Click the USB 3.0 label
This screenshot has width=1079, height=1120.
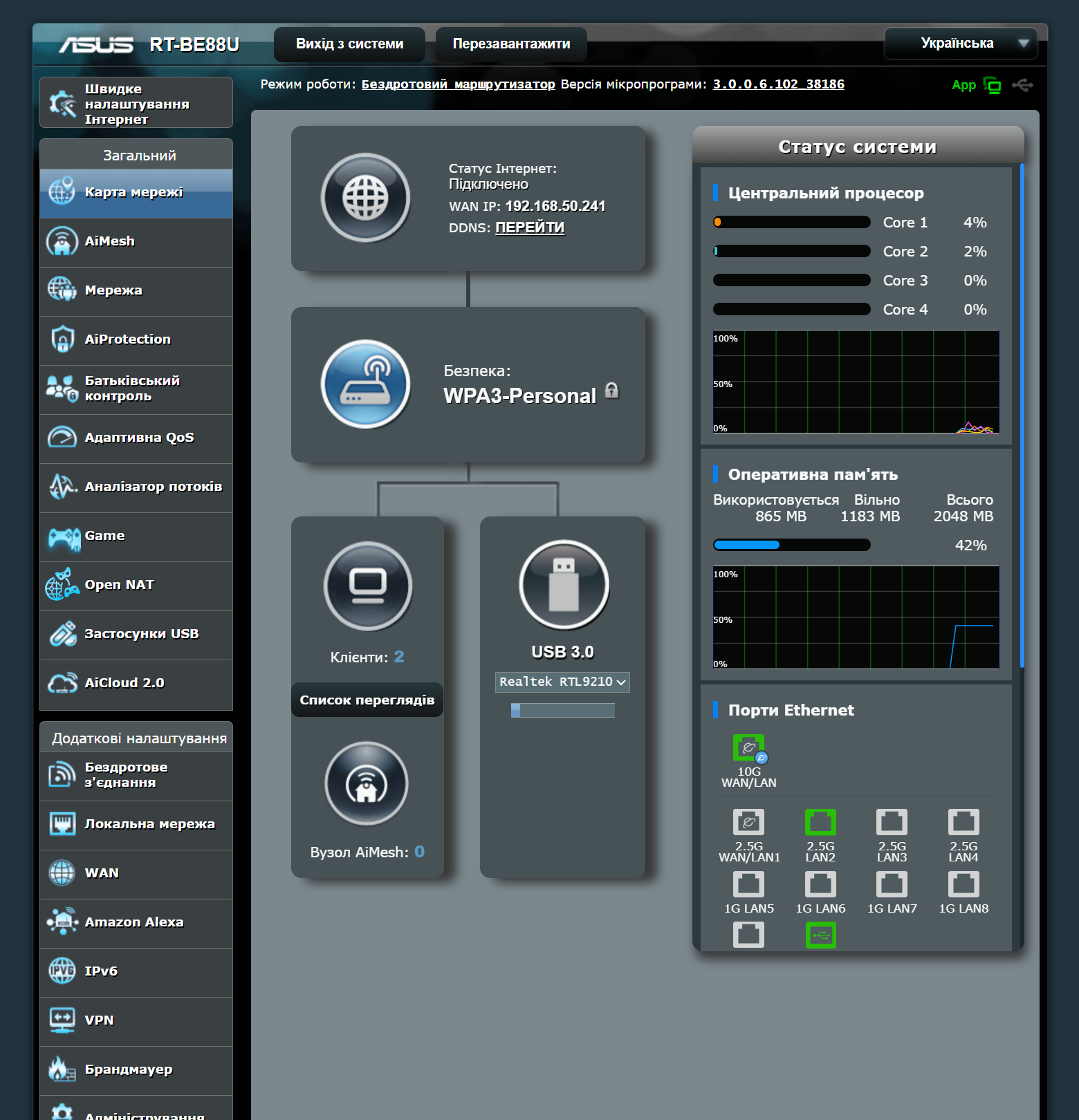coord(563,652)
